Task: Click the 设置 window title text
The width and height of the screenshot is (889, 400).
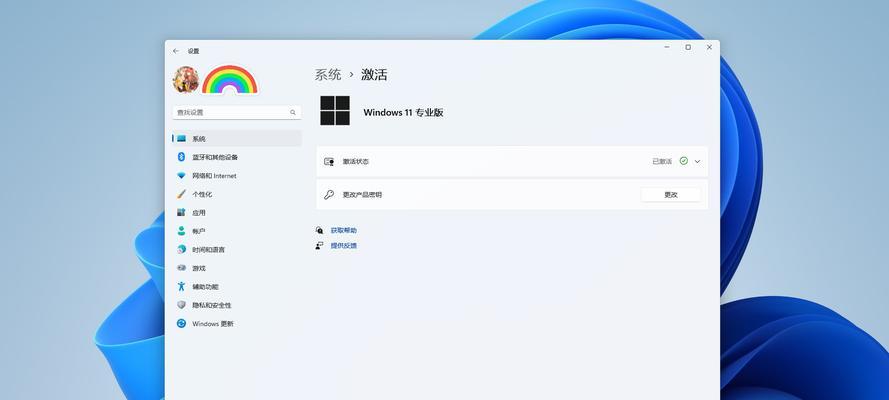Action: pyautogui.click(x=193, y=51)
